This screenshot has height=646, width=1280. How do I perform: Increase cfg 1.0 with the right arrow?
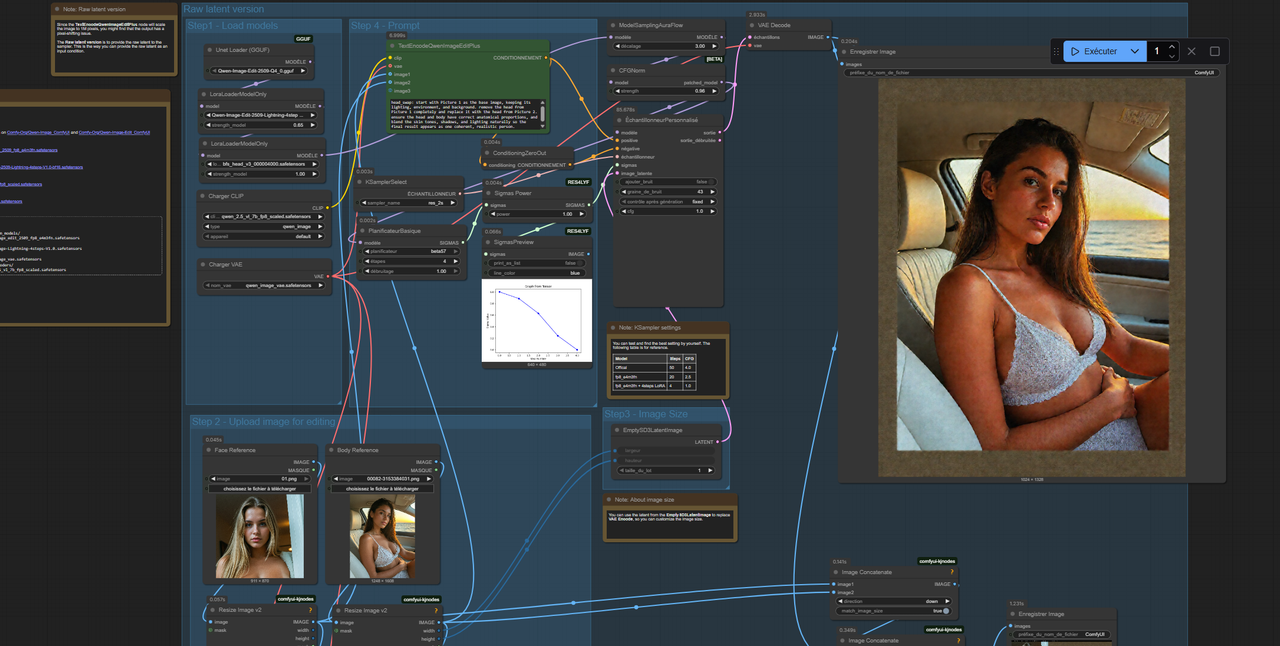(712, 211)
